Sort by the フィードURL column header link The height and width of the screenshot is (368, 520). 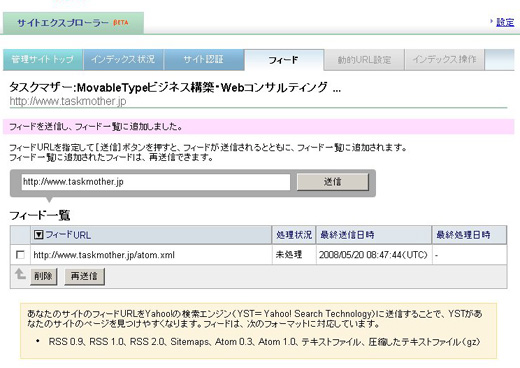click(x=68, y=235)
